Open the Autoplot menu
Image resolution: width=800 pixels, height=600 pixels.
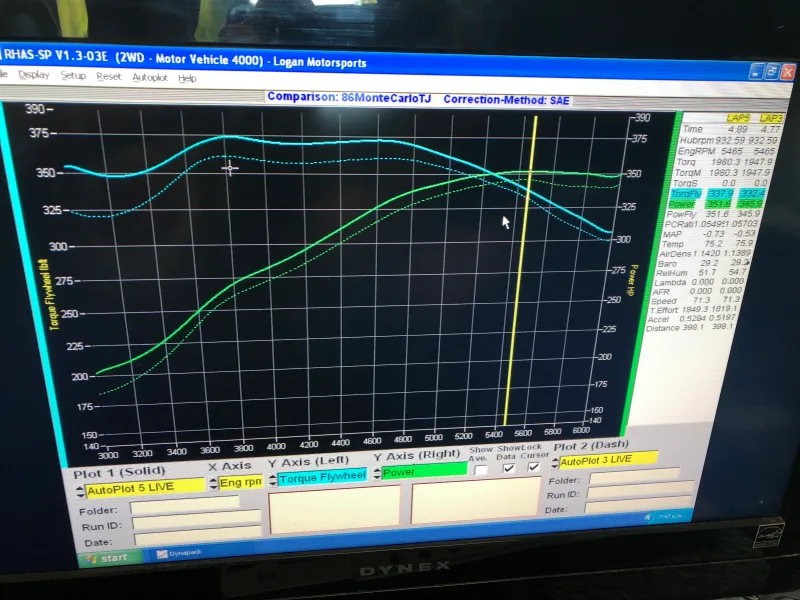[x=150, y=77]
